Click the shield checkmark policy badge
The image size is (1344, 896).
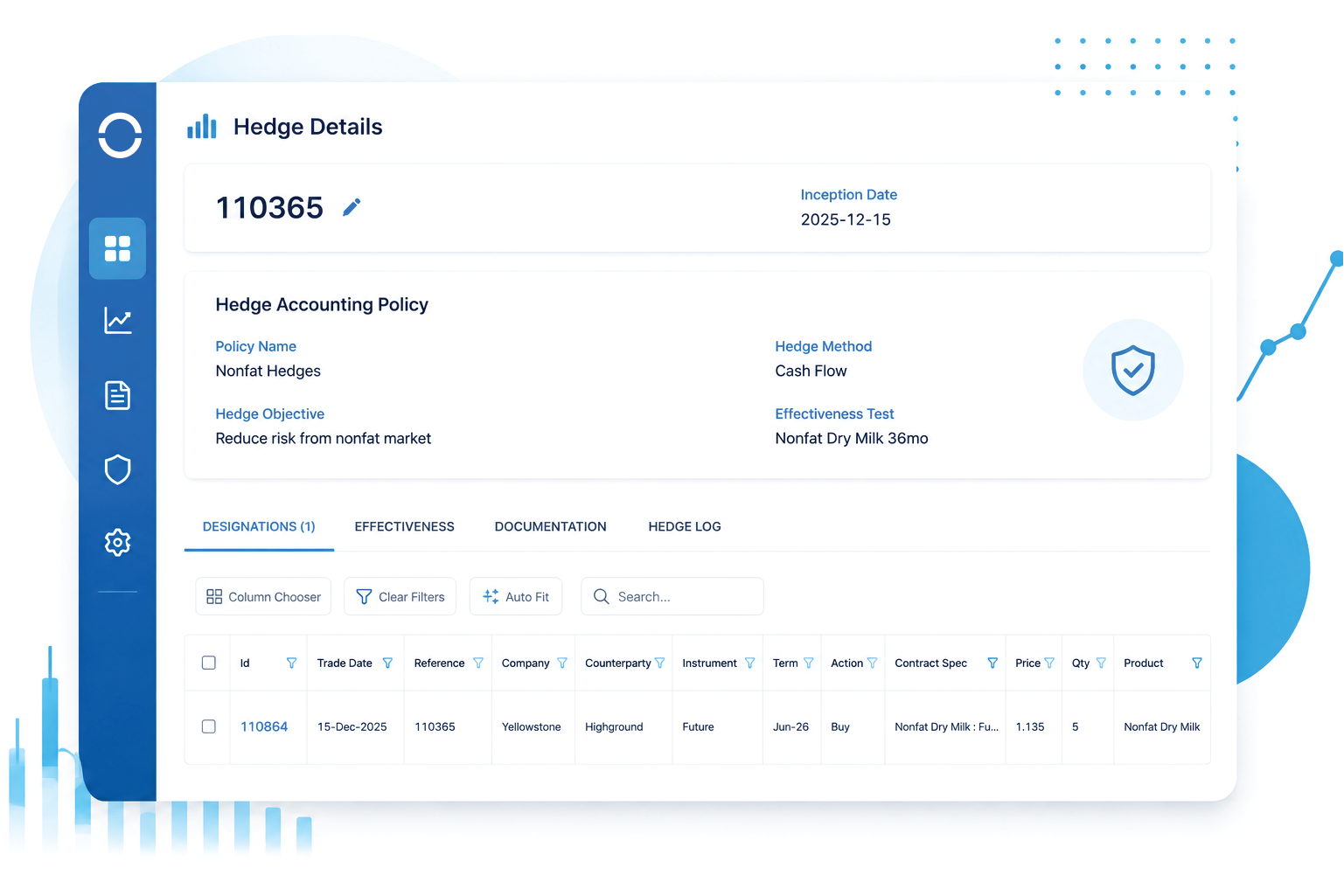(x=1133, y=370)
